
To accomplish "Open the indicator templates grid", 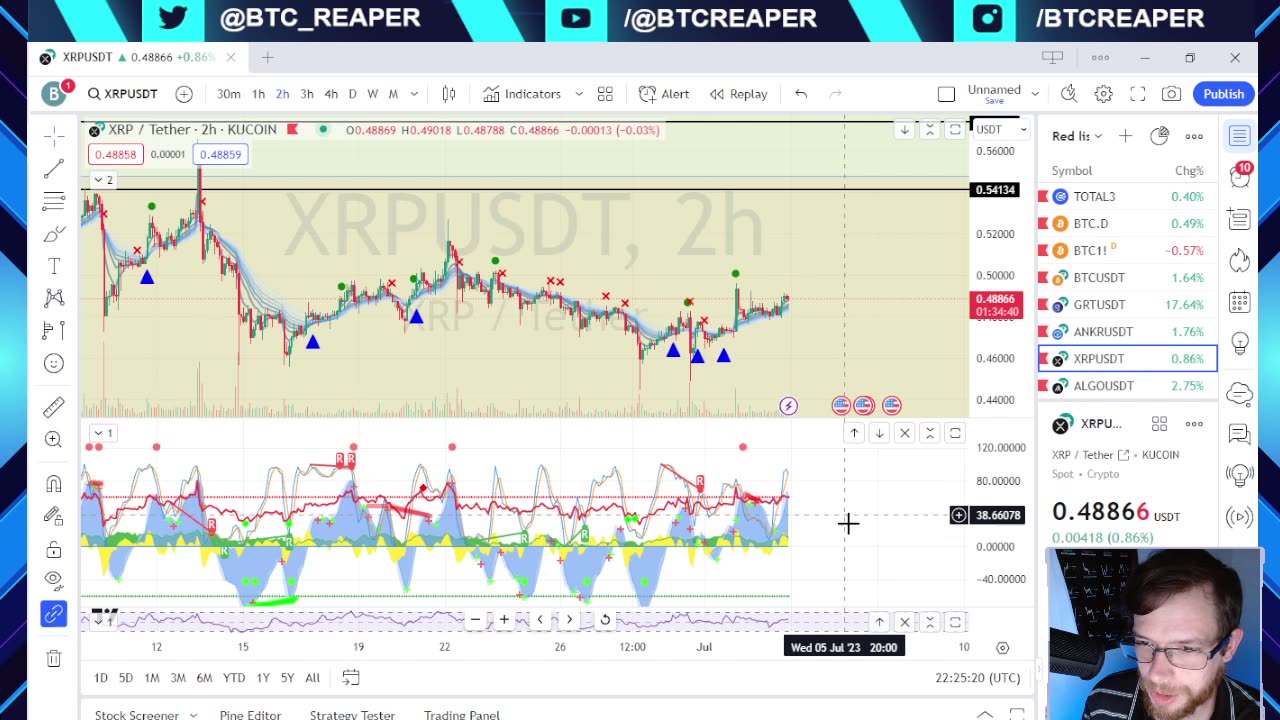I will click(x=605, y=94).
